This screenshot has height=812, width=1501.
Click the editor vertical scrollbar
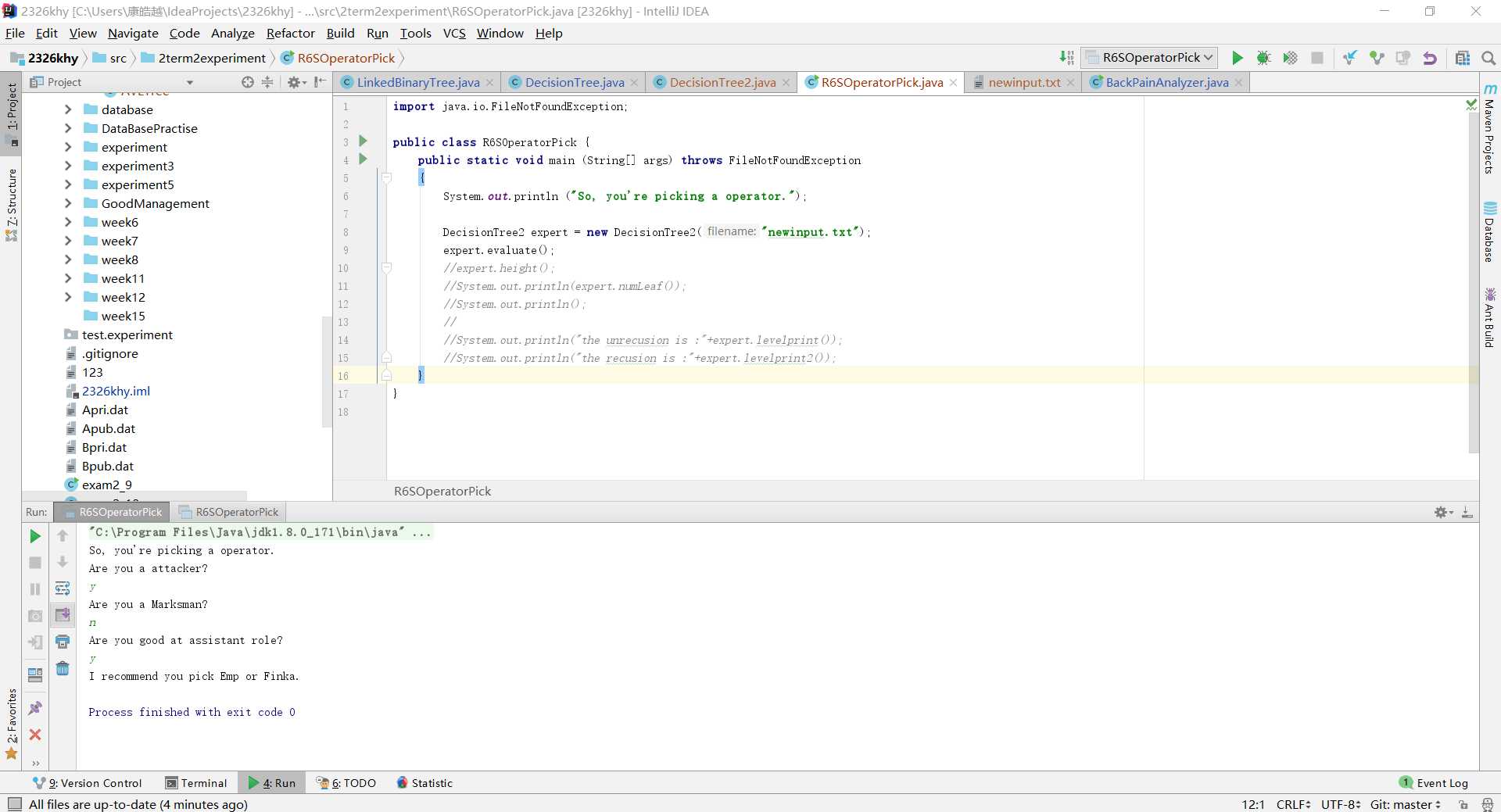(x=1474, y=281)
